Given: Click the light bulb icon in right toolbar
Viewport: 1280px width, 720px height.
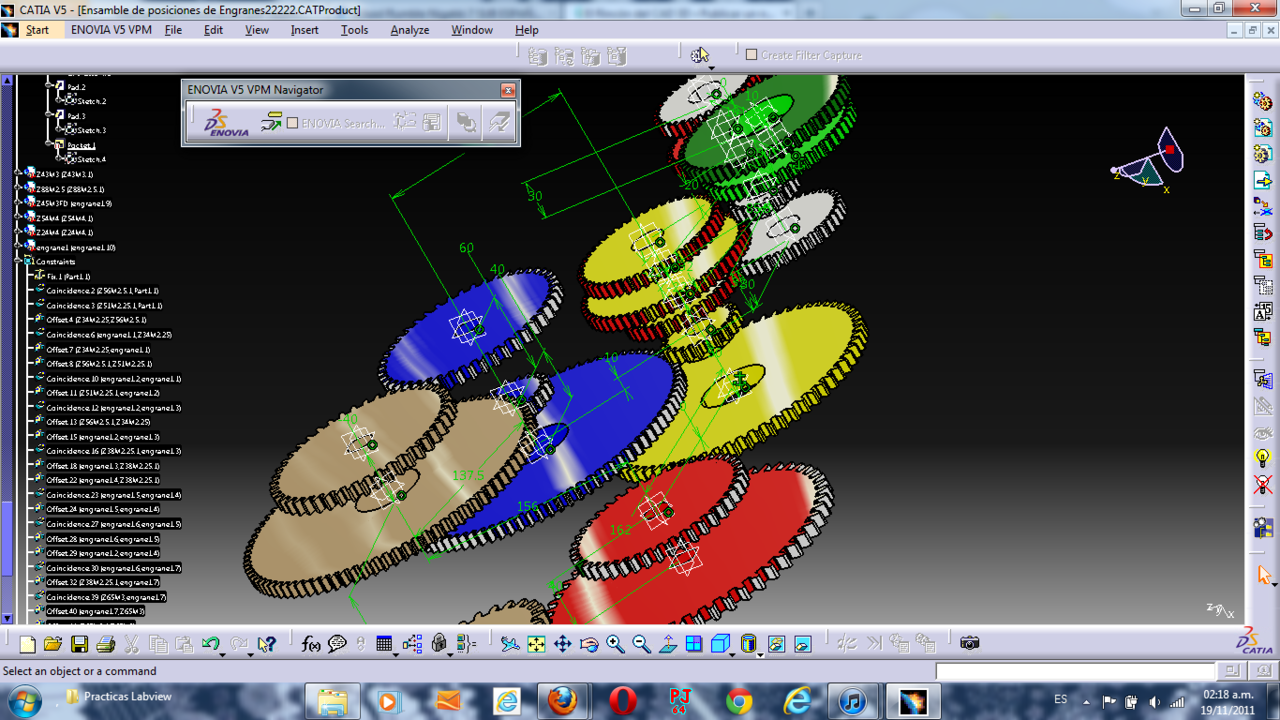Looking at the screenshot, I should point(1263,458).
